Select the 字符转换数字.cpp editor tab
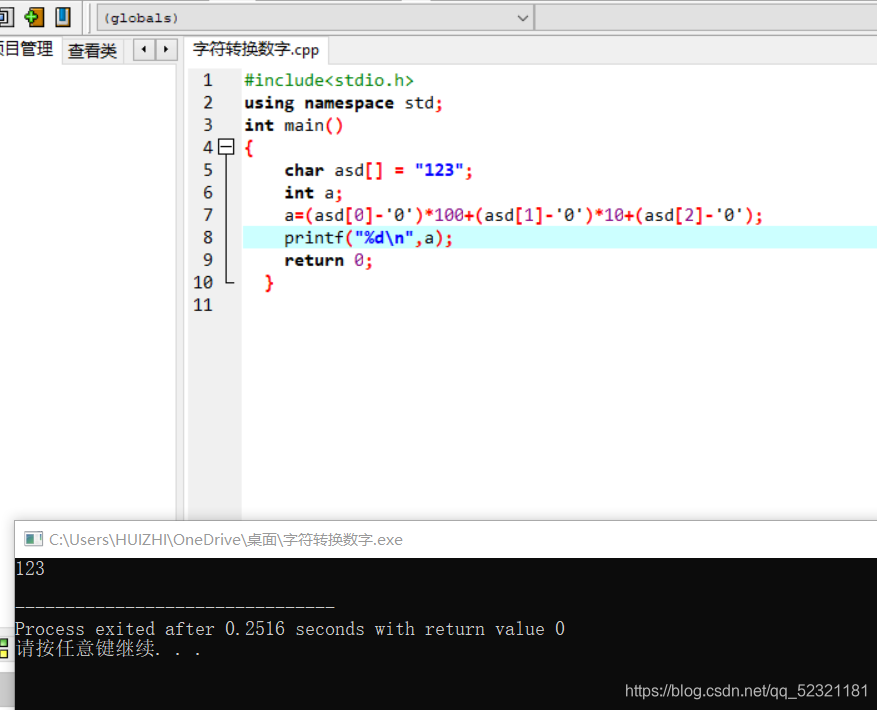Viewport: 877px width, 710px height. 256,50
